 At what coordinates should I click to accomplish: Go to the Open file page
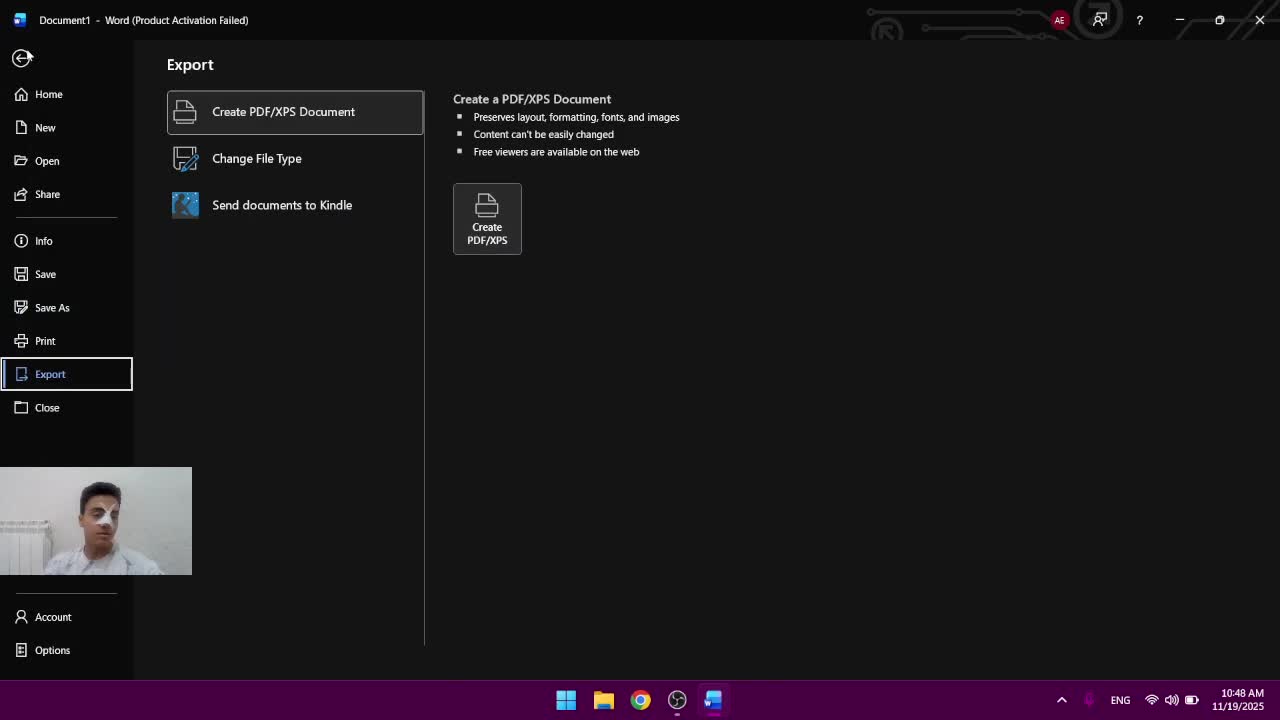(x=46, y=161)
